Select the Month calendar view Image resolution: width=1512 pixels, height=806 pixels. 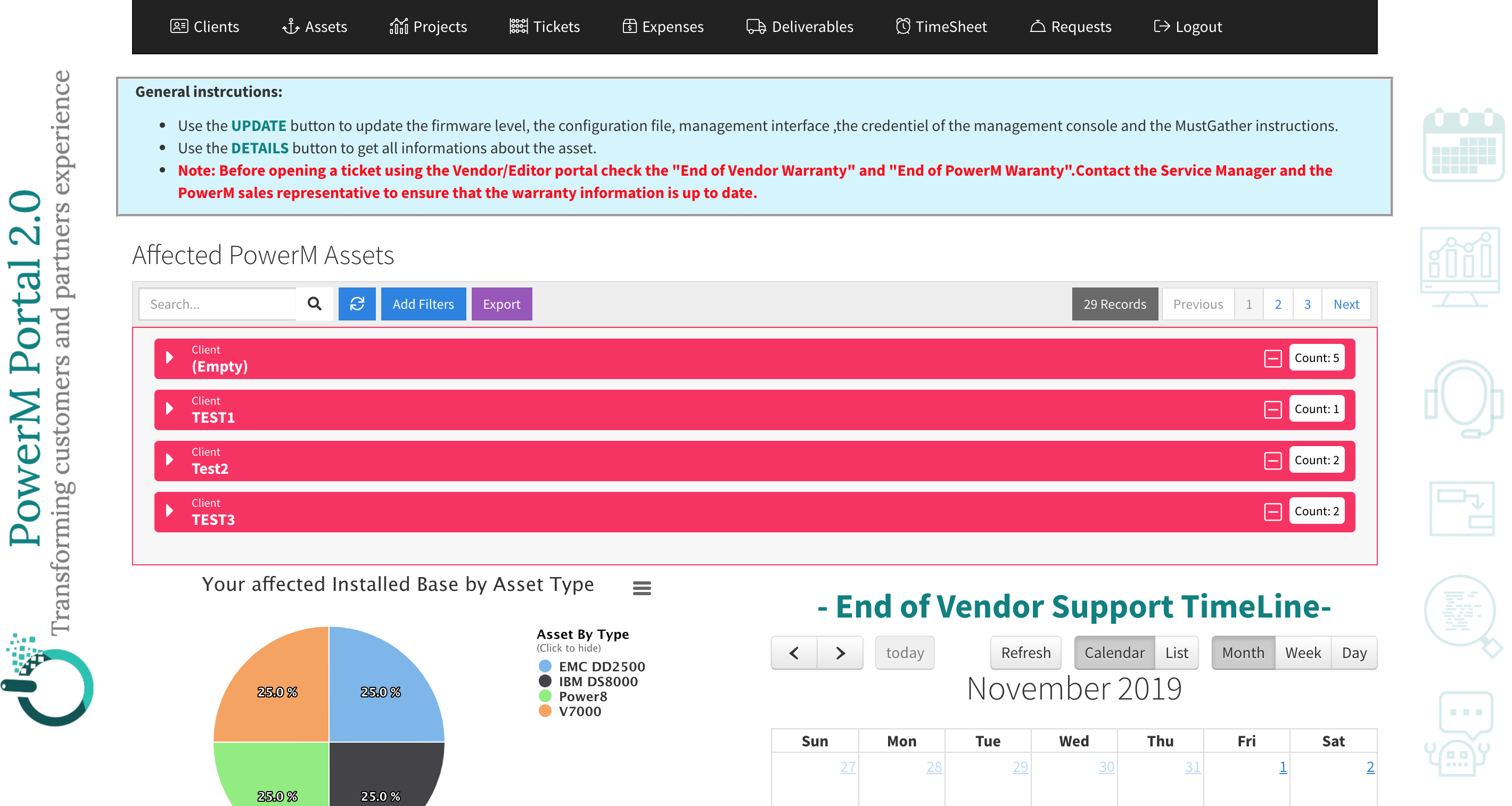click(x=1243, y=652)
